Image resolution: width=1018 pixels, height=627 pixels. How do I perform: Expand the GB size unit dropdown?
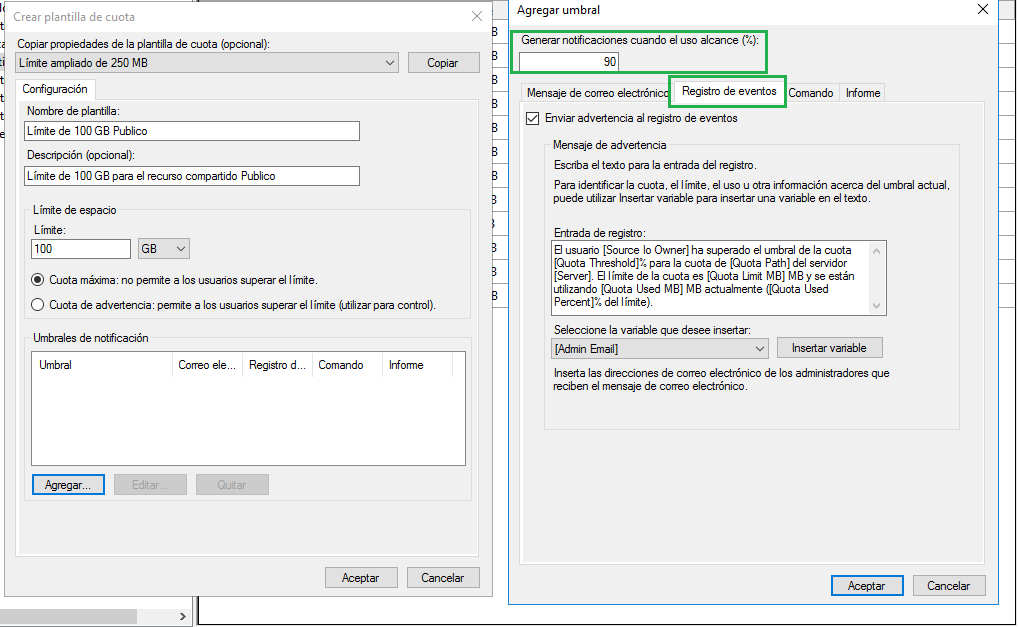(164, 249)
